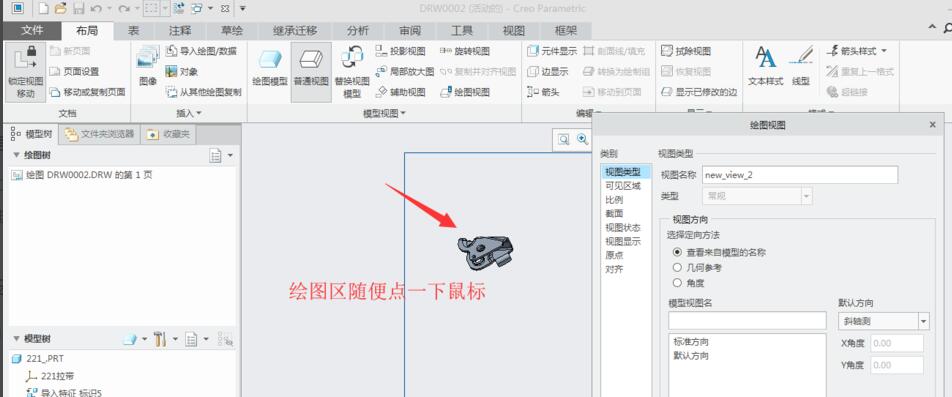Select 可见区域 category in dialog
The width and height of the screenshot is (952, 397).
[623, 186]
